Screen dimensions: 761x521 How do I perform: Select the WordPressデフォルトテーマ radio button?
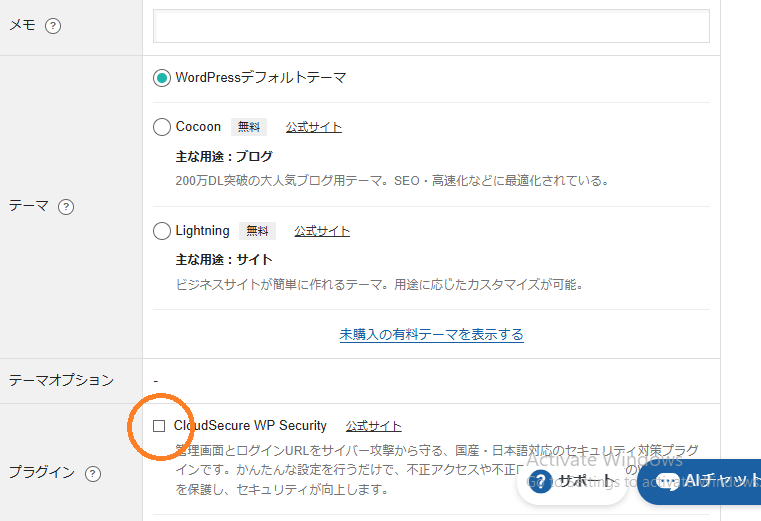[162, 77]
